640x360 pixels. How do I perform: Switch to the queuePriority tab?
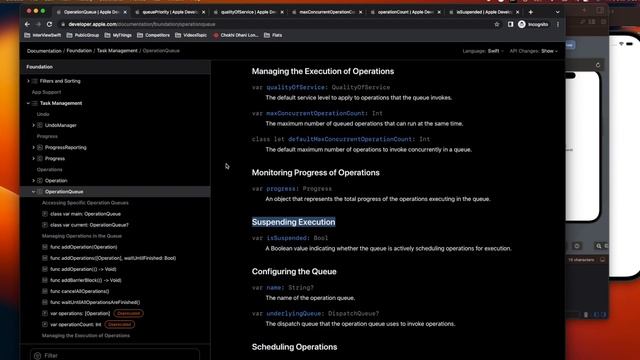169,12
